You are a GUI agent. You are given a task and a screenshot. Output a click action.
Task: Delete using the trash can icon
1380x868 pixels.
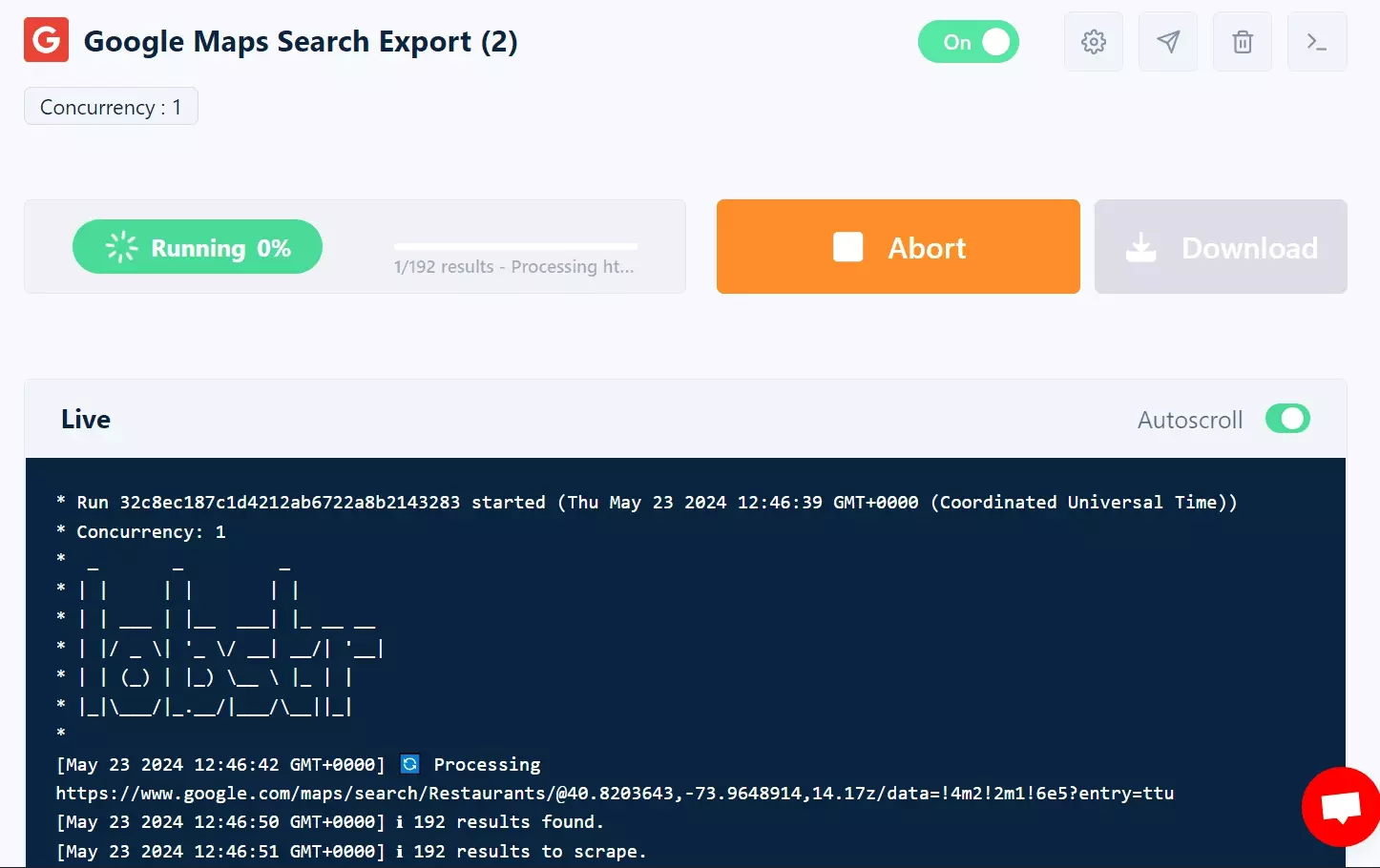(x=1242, y=42)
